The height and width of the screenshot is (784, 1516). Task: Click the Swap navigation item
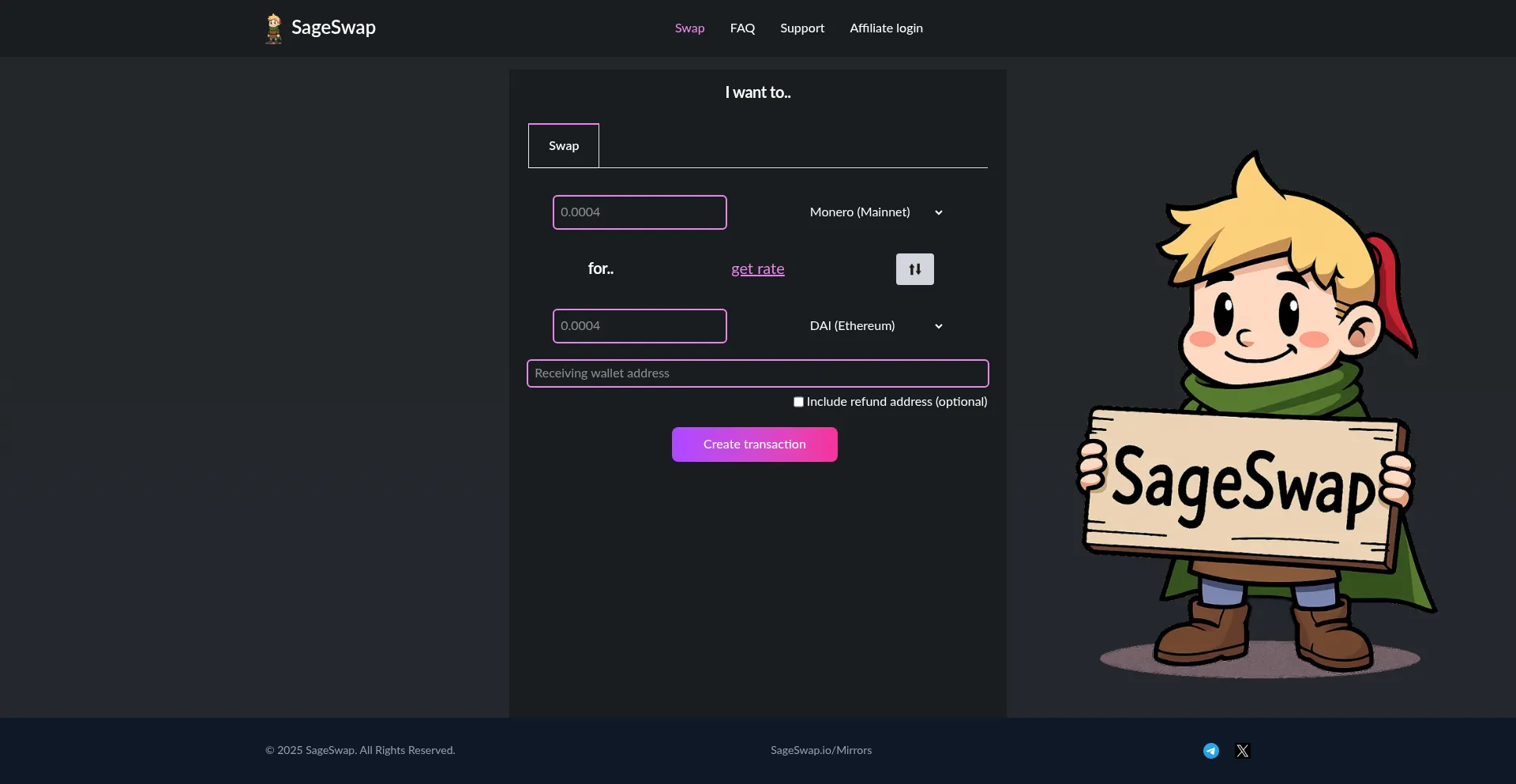pyautogui.click(x=689, y=28)
